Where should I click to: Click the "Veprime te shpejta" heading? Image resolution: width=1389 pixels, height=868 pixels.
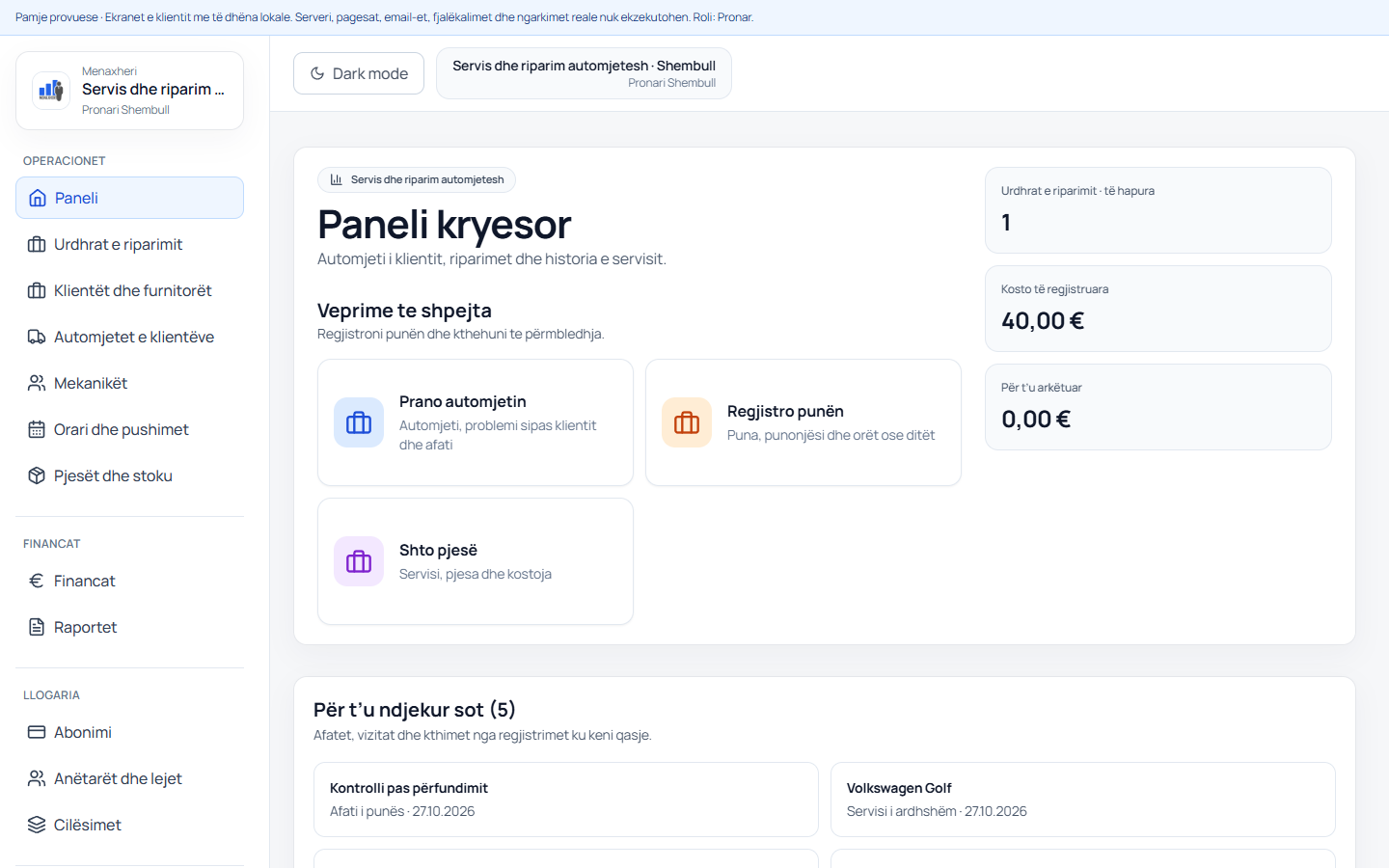click(404, 311)
